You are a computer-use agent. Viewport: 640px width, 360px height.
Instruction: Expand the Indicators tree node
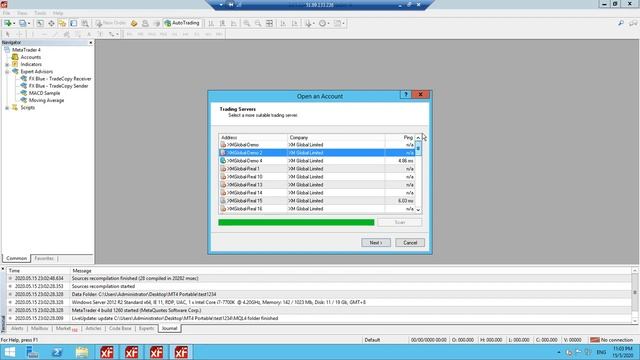[x=7, y=64]
